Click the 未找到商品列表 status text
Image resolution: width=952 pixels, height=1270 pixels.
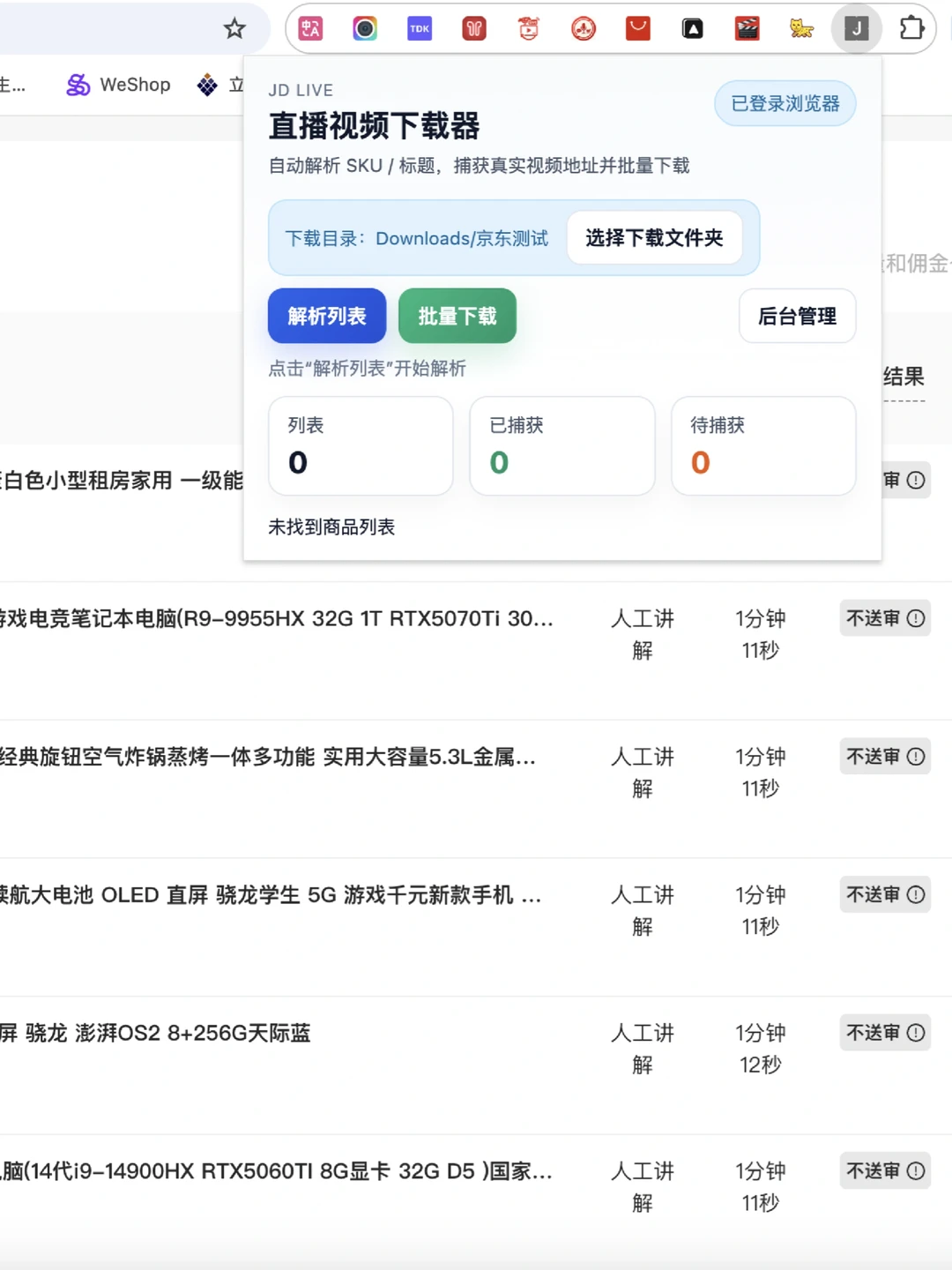tap(331, 527)
